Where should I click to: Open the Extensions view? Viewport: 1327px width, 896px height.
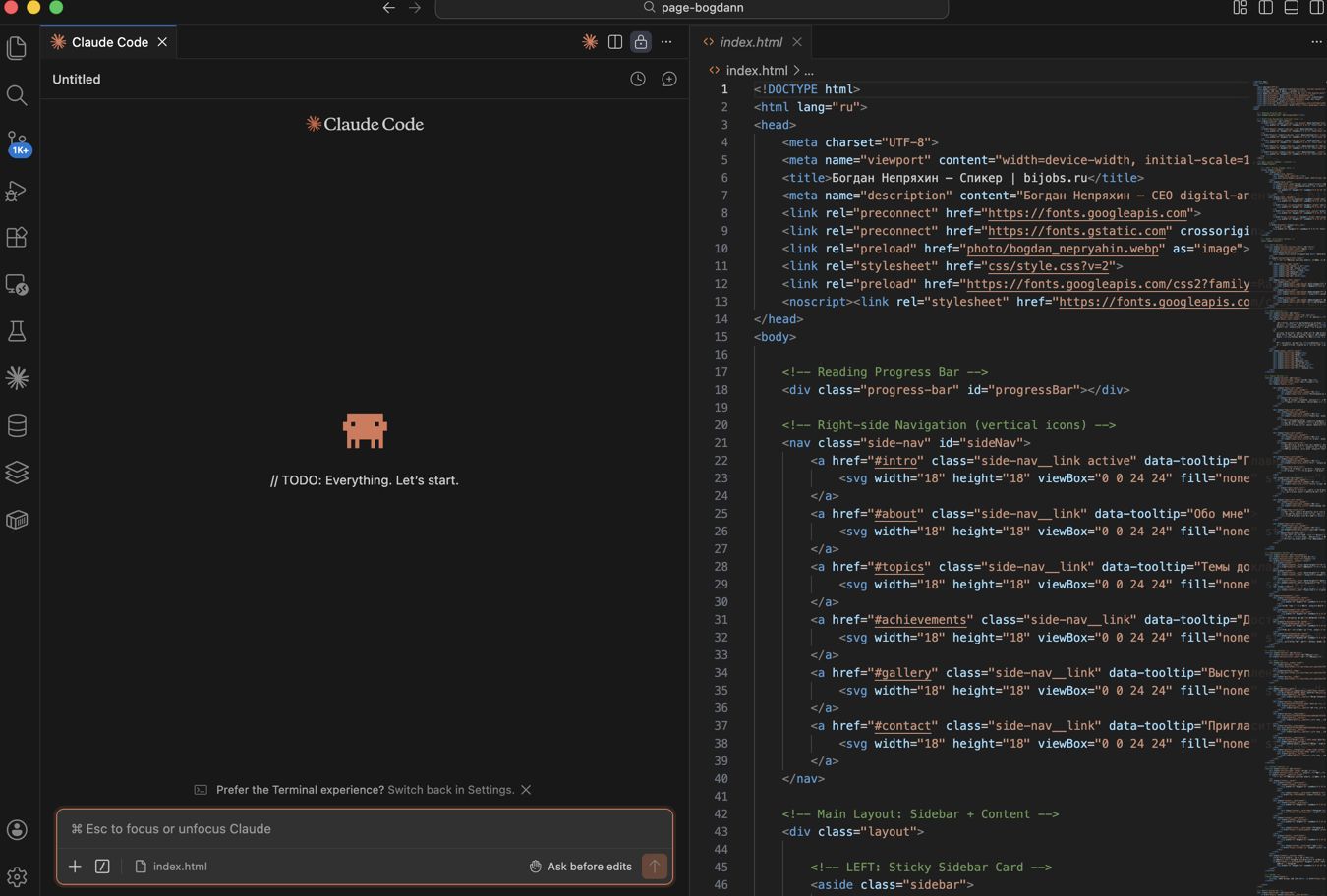tap(17, 238)
